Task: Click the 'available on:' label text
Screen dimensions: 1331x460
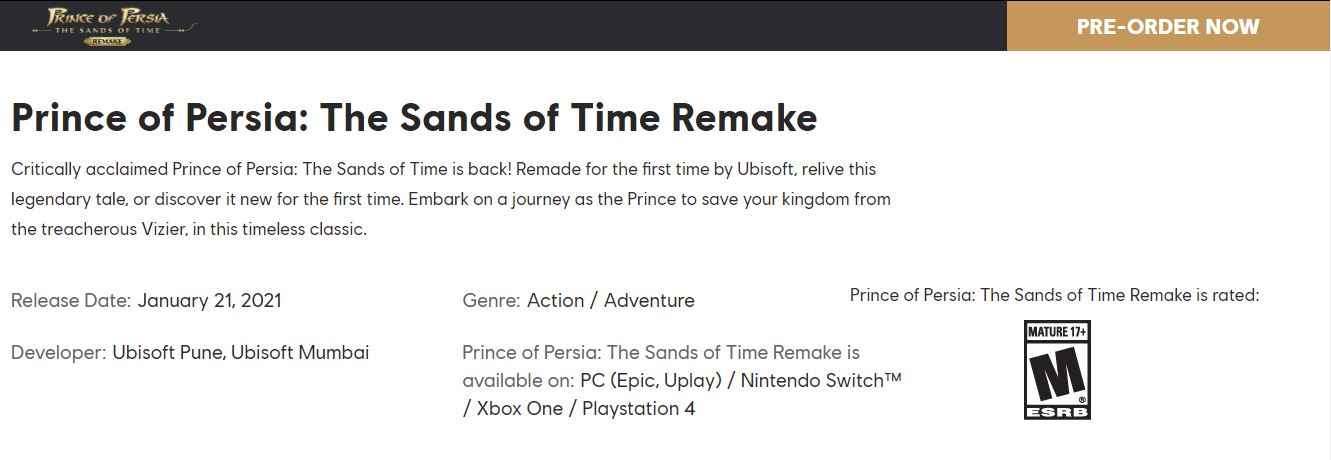Action: (518, 381)
